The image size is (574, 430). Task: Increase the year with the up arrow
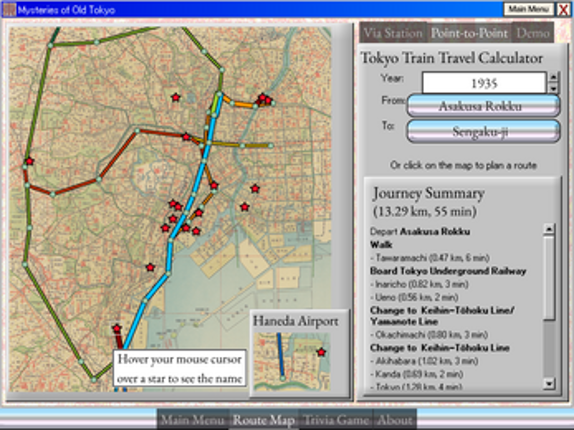[553, 77]
